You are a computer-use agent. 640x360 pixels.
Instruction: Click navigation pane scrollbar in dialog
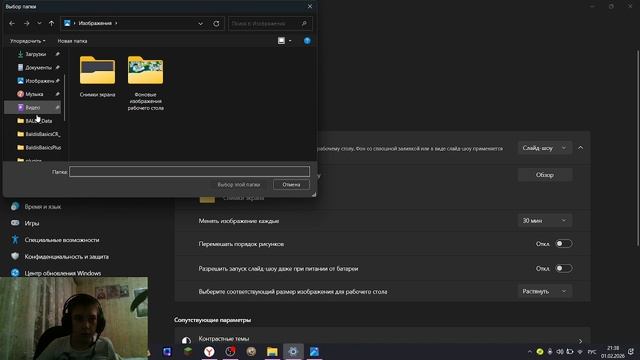pos(64,98)
